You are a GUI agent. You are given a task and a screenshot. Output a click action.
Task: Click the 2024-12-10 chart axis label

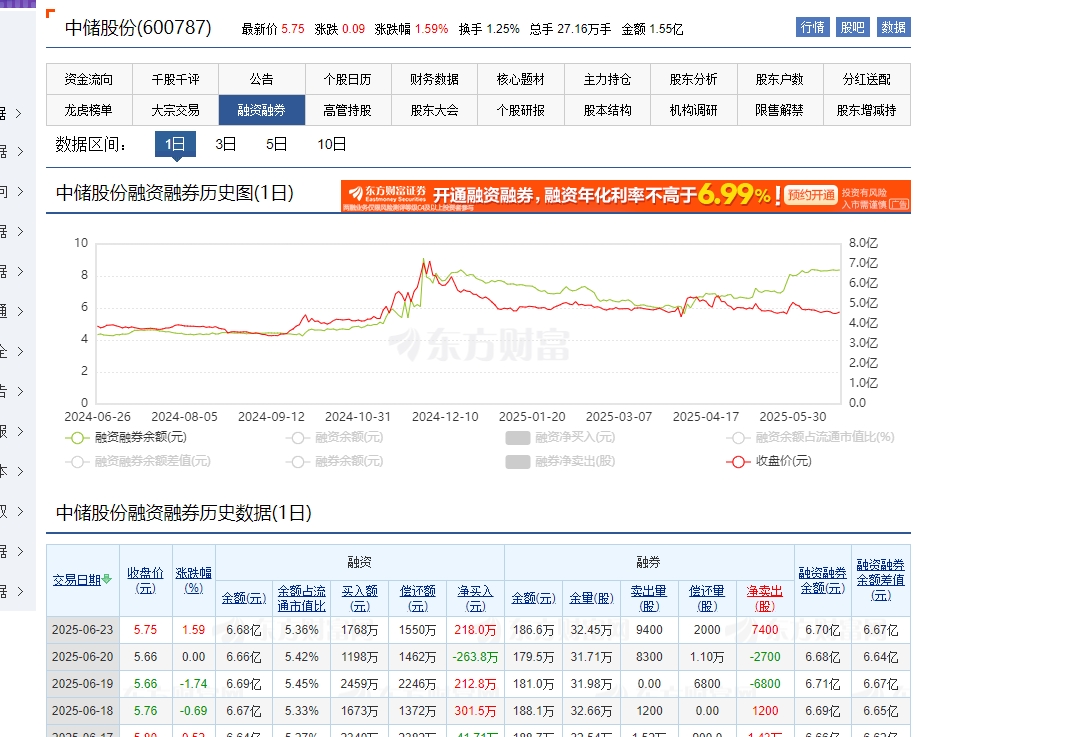pyautogui.click(x=445, y=416)
